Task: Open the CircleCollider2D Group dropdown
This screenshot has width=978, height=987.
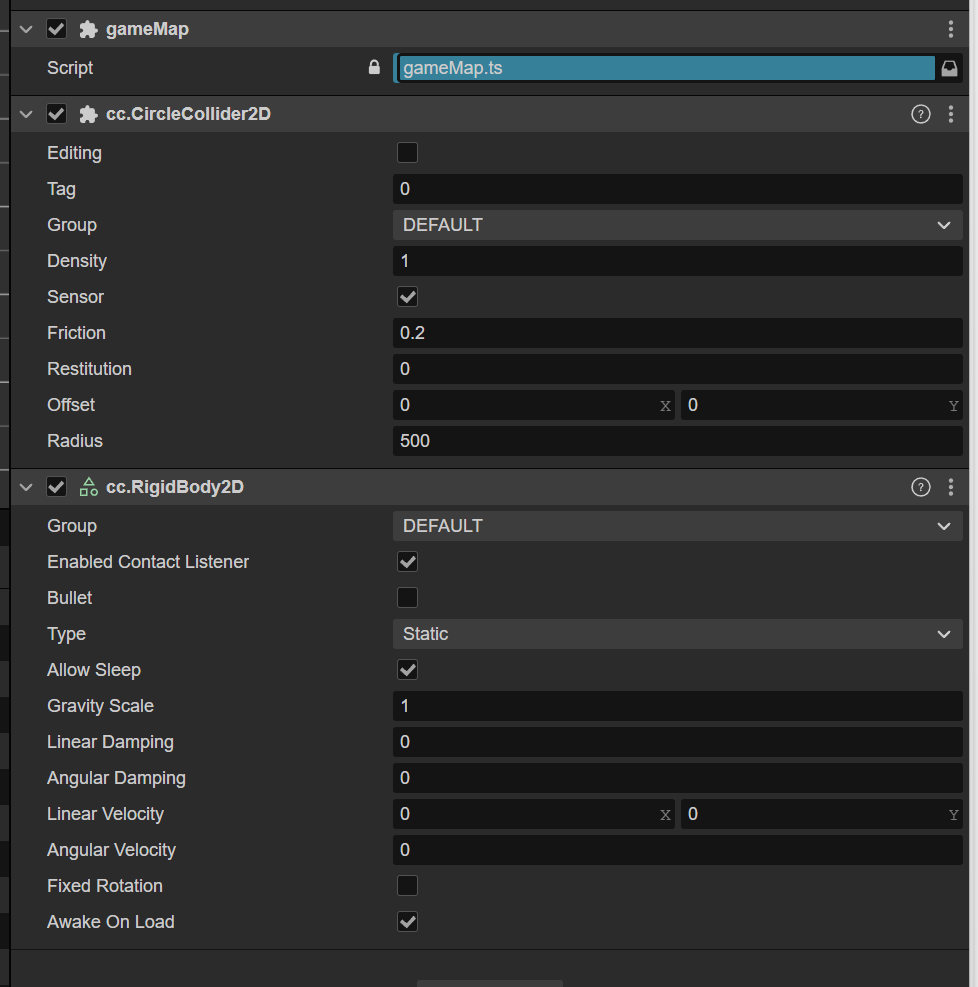Action: [x=677, y=225]
